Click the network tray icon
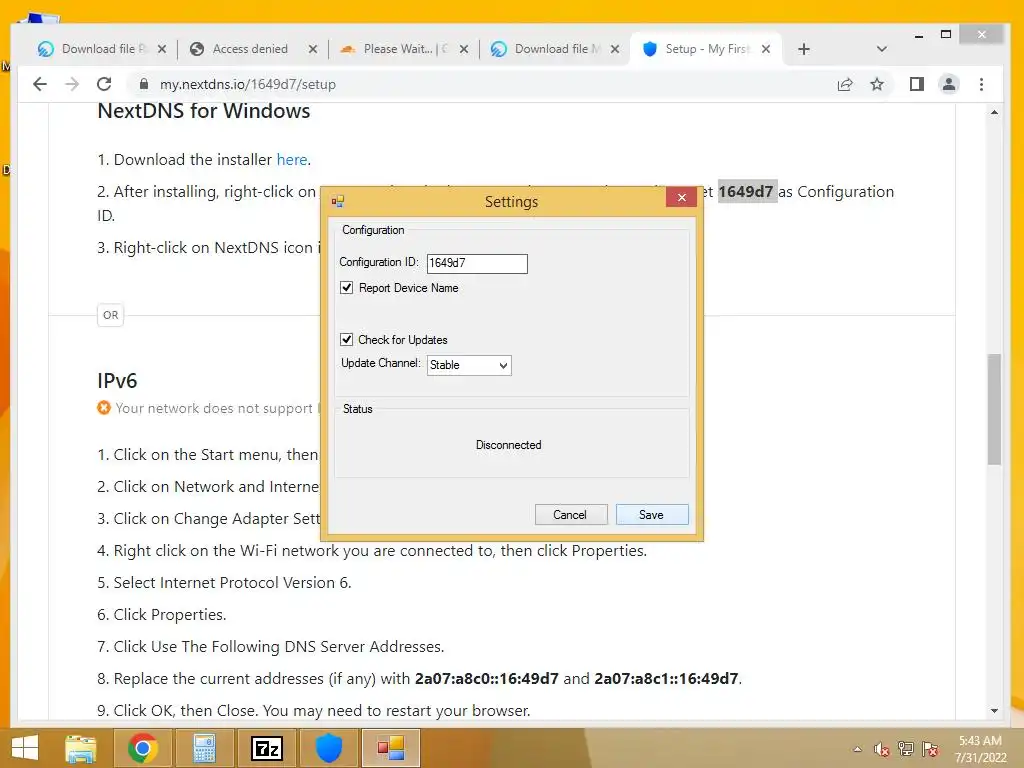Screen dimensions: 1024x768 tap(906, 749)
